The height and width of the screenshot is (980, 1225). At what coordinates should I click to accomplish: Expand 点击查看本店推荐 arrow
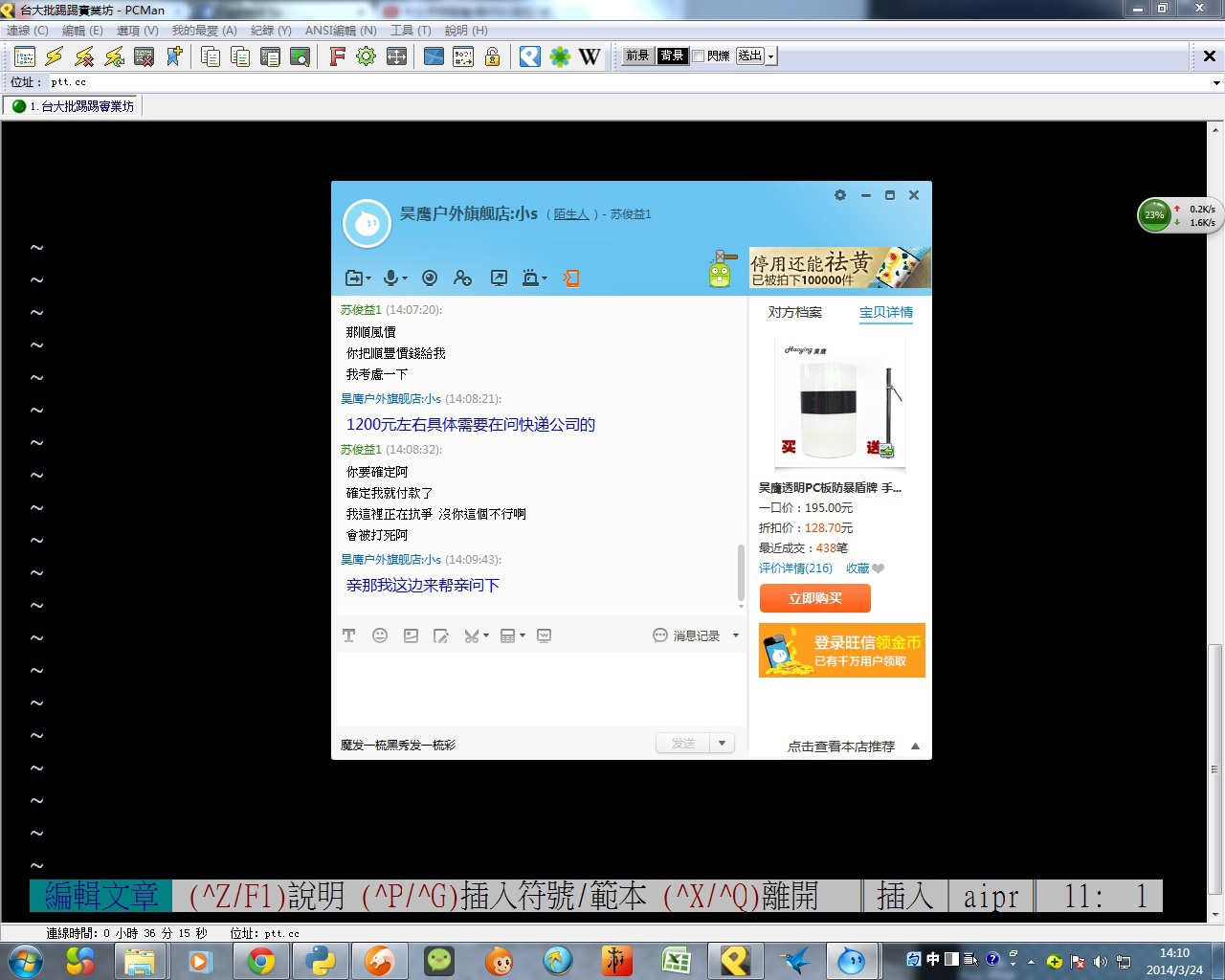pyautogui.click(x=916, y=746)
